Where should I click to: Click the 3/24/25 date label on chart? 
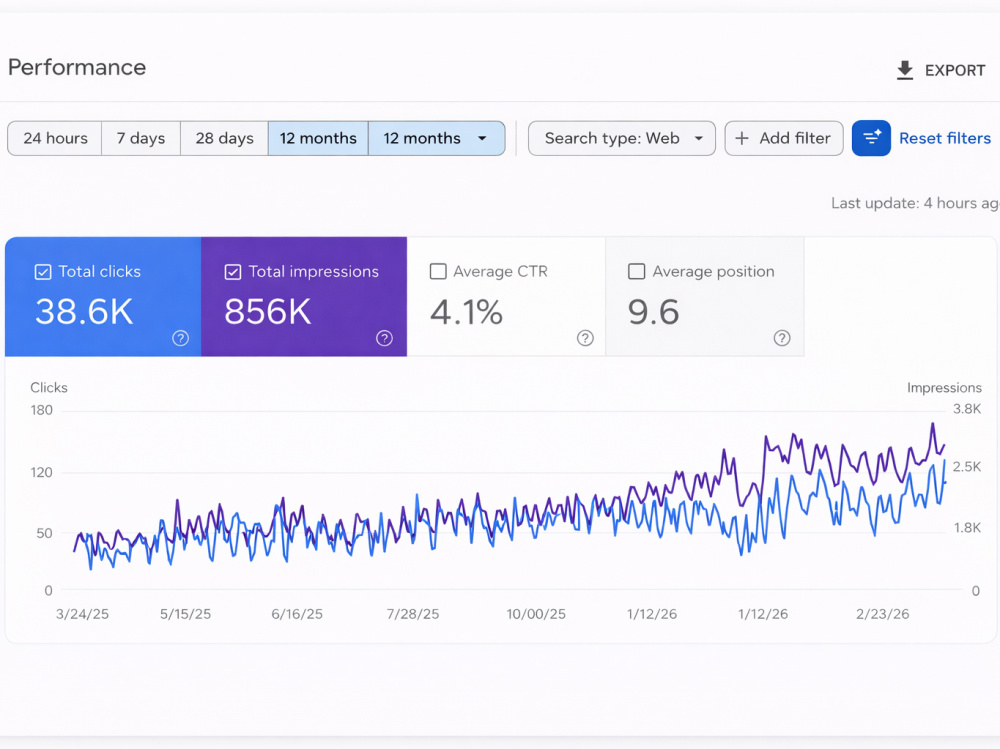pyautogui.click(x=82, y=614)
